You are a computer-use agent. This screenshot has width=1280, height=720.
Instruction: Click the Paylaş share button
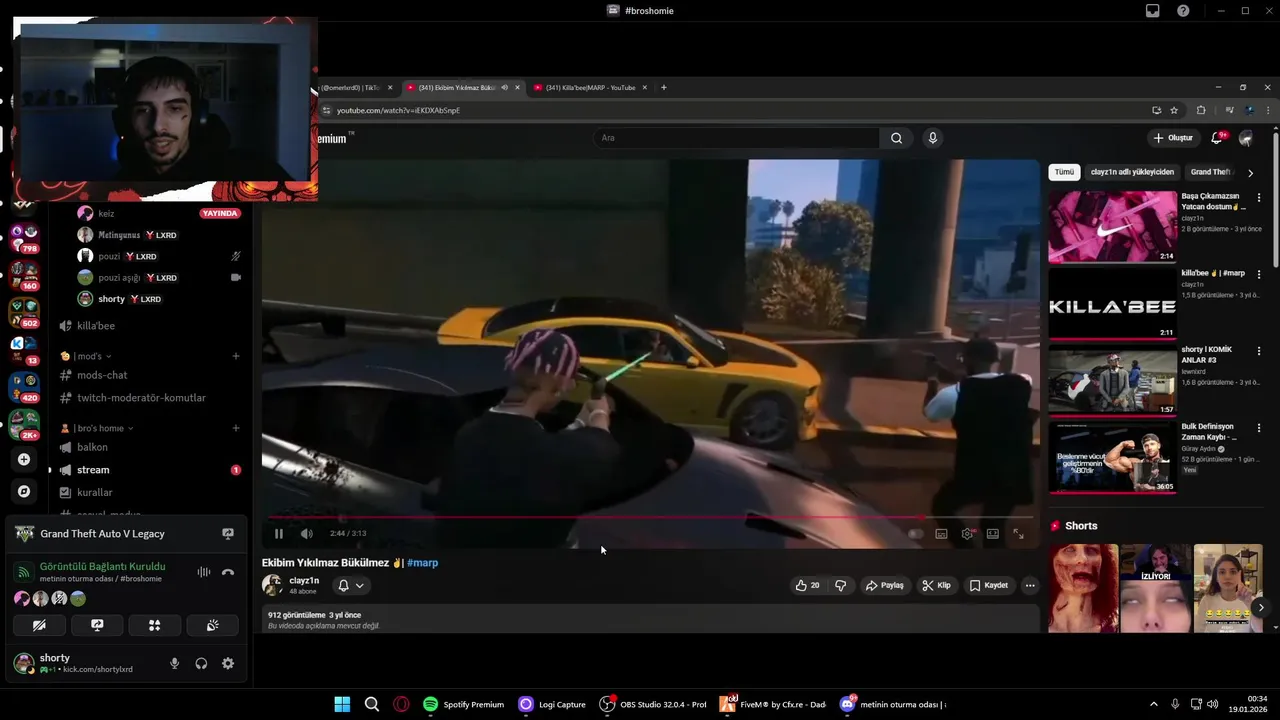pyautogui.click(x=885, y=585)
